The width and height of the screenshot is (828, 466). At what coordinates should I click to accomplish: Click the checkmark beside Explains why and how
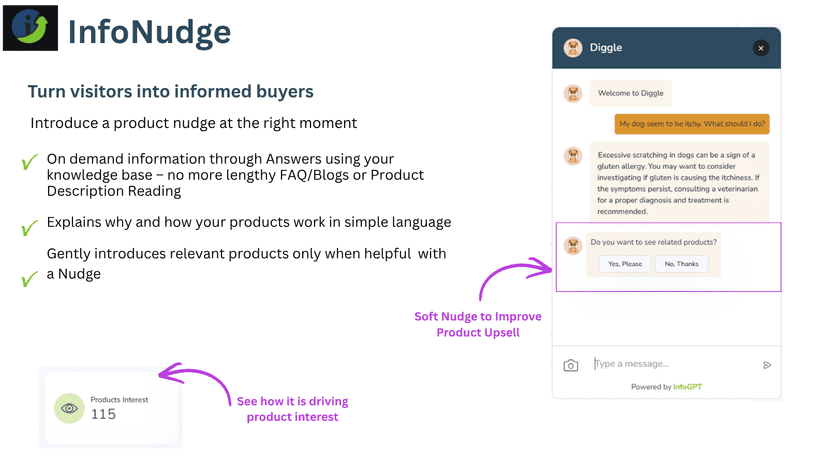(x=30, y=227)
